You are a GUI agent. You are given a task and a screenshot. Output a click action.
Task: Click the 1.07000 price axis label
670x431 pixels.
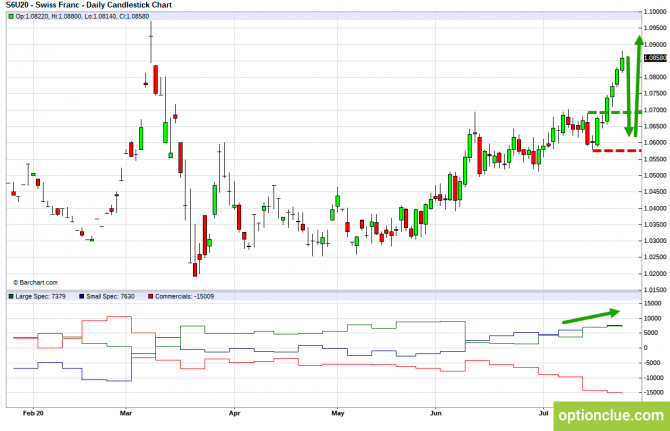[x=655, y=110]
